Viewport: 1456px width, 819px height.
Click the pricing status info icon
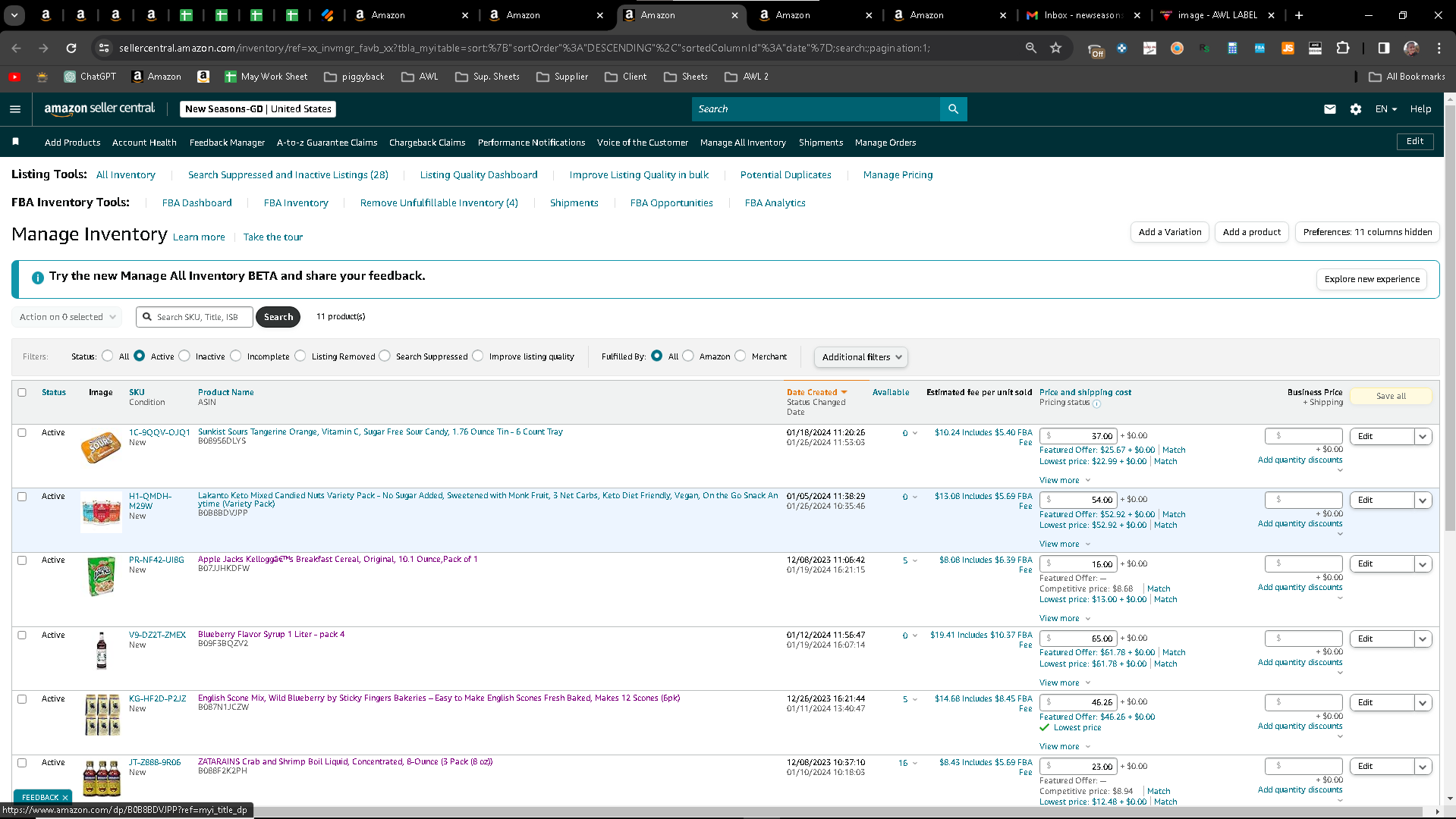click(1096, 403)
